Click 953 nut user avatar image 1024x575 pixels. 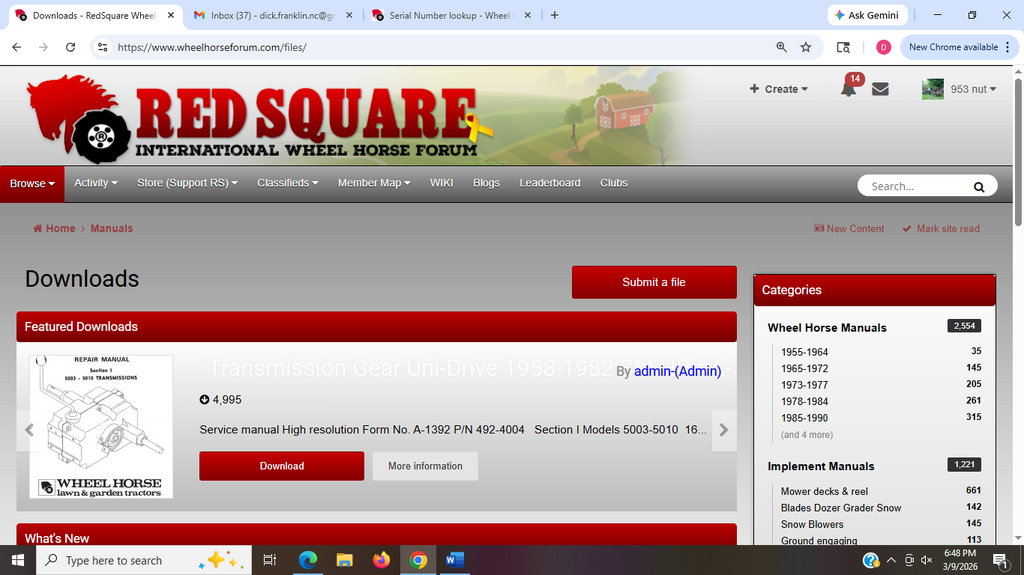(933, 89)
